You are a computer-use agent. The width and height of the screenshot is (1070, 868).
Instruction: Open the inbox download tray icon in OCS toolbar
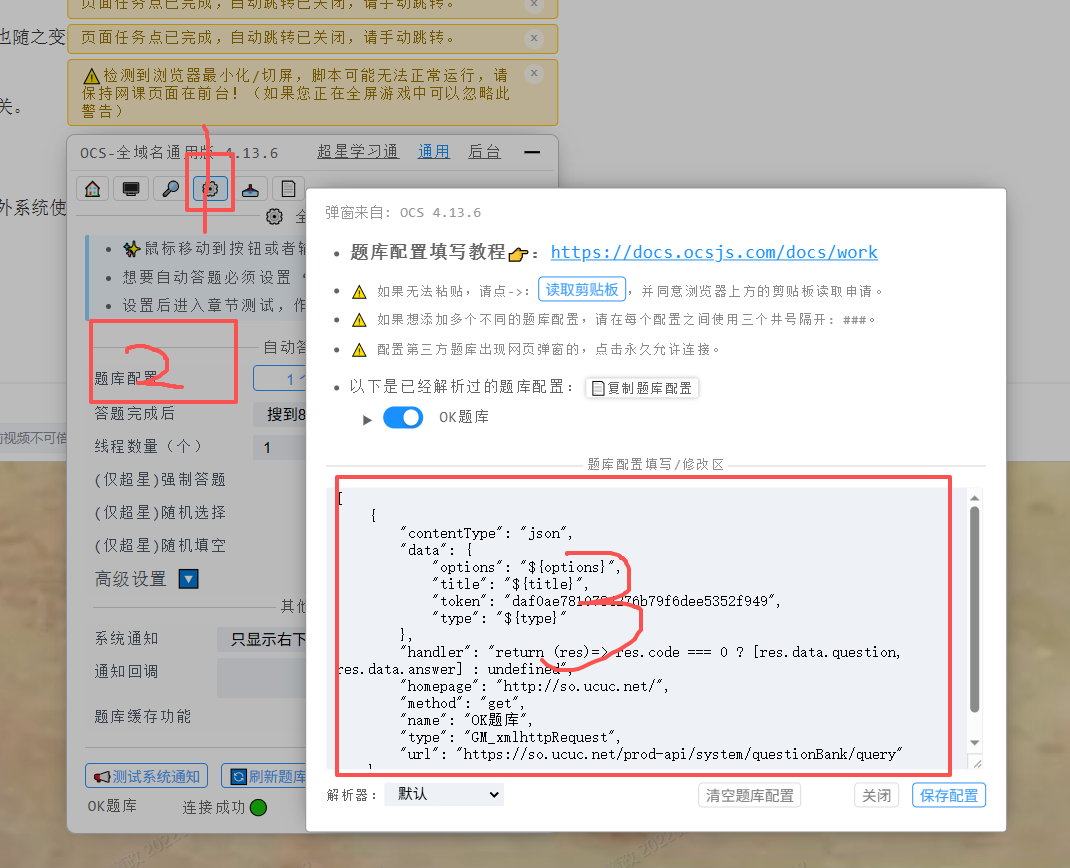250,188
